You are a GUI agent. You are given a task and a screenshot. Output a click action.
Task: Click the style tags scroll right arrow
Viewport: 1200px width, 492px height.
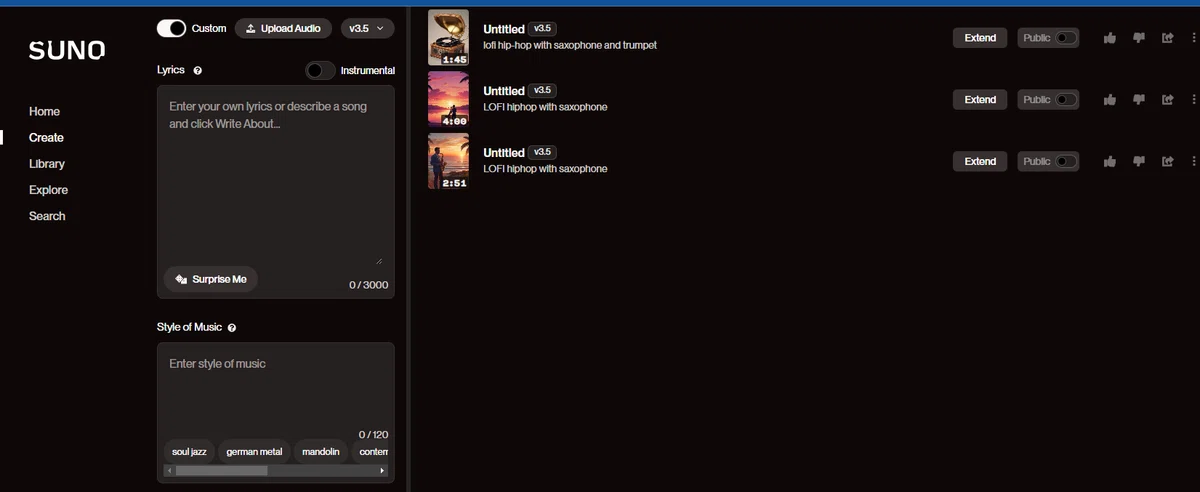pyautogui.click(x=382, y=470)
